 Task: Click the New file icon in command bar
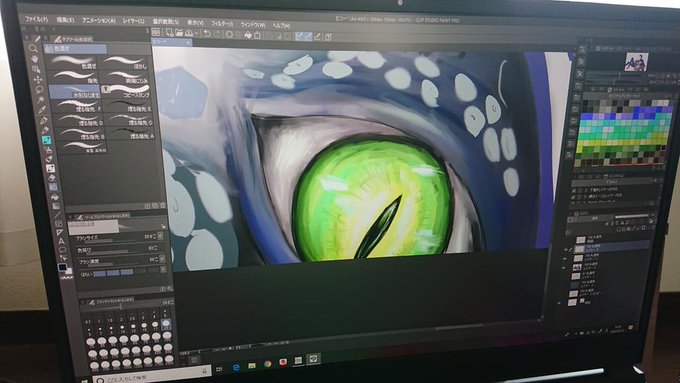point(170,33)
